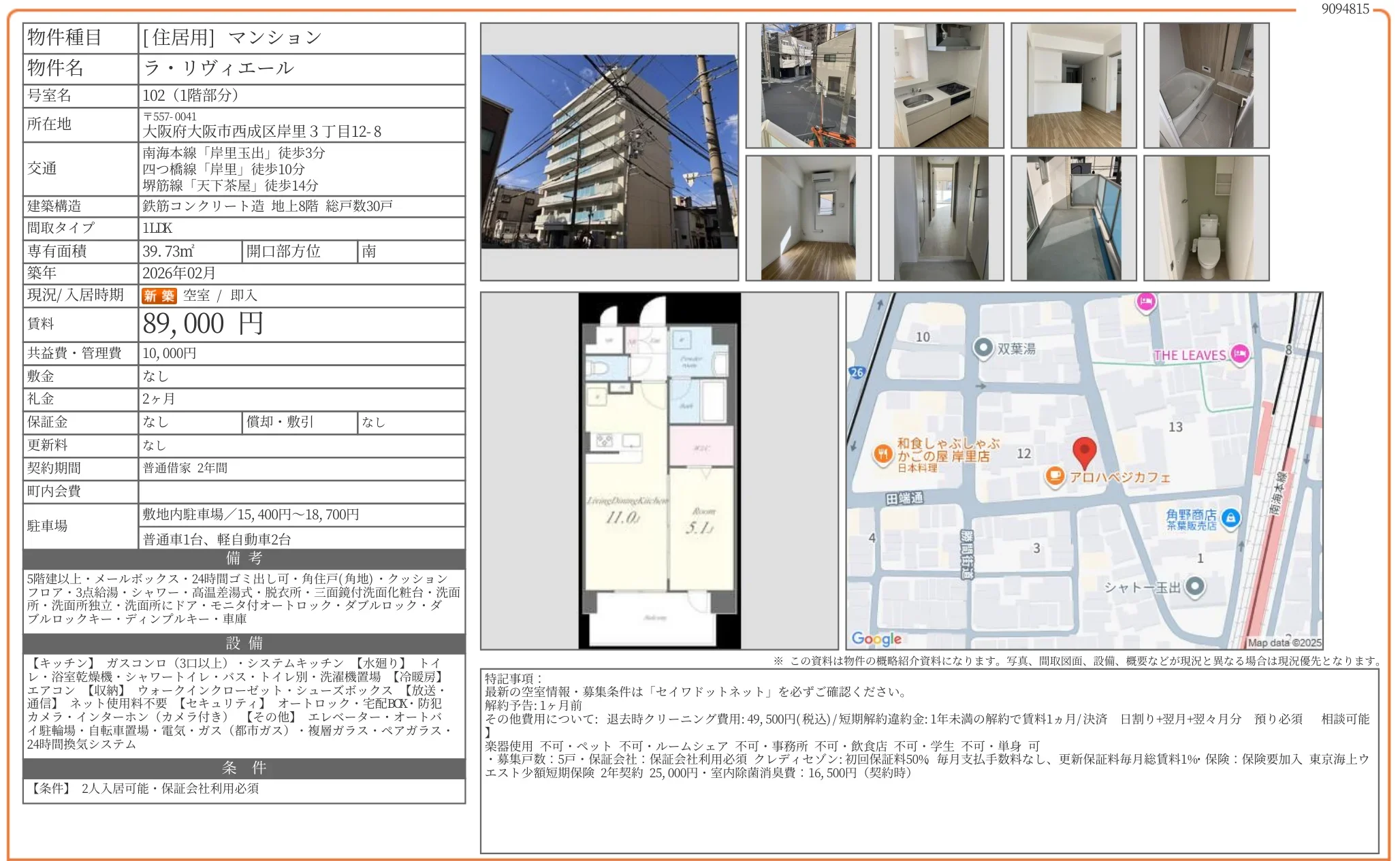This screenshot has height=861, width=1400.
Task: Click the red location pin on map
Action: tap(1084, 451)
